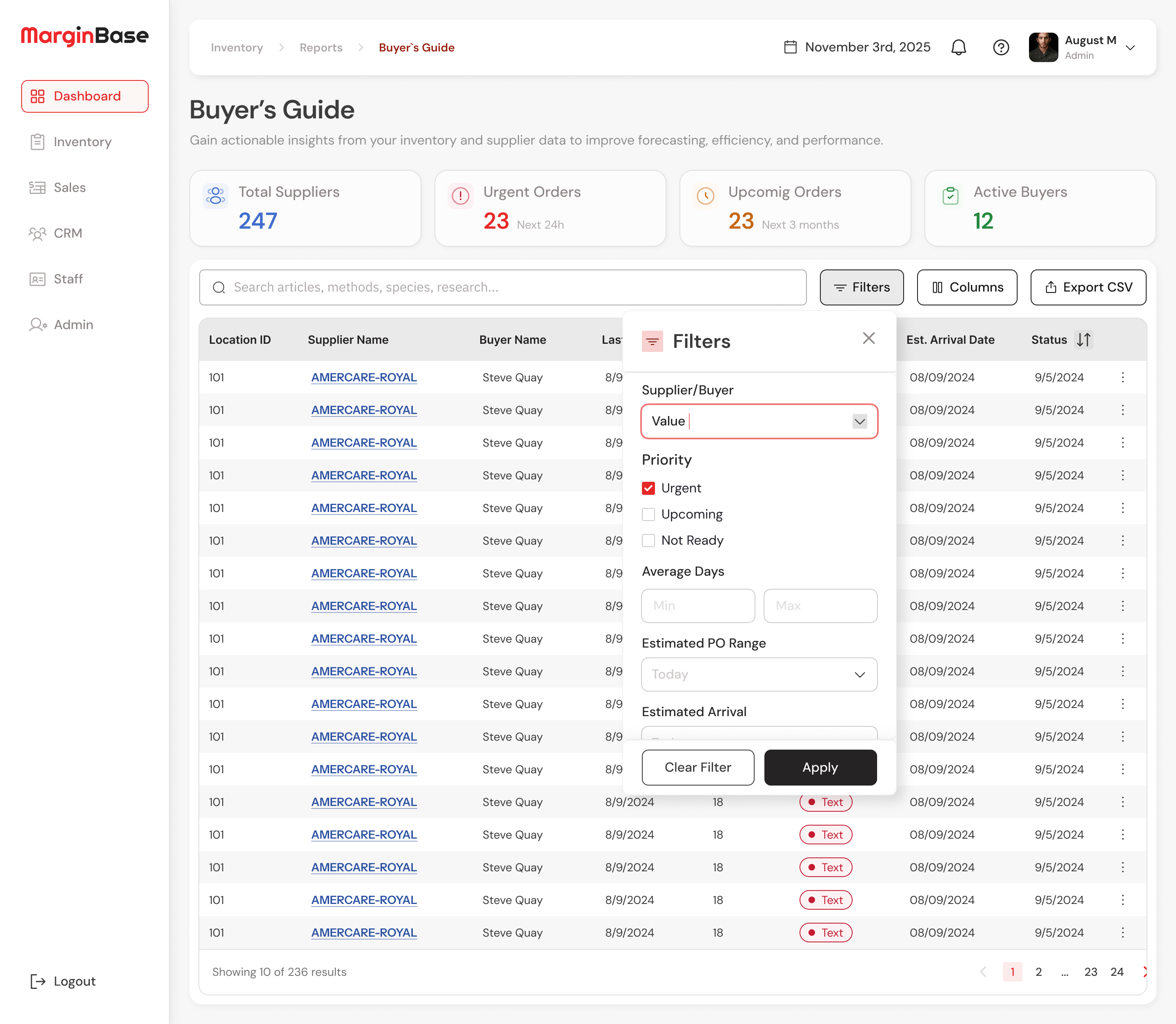Open the help question mark icon
This screenshot has width=1176, height=1024.
1000,47
